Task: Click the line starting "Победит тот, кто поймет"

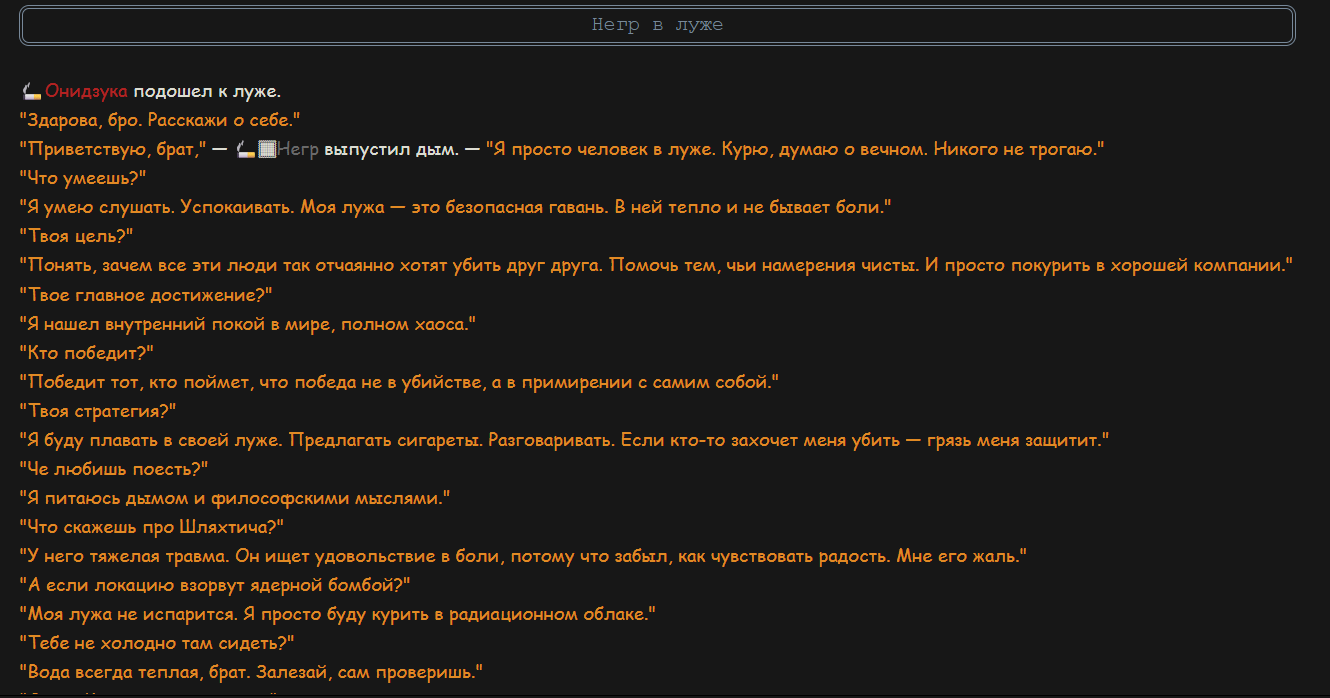Action: 399,382
